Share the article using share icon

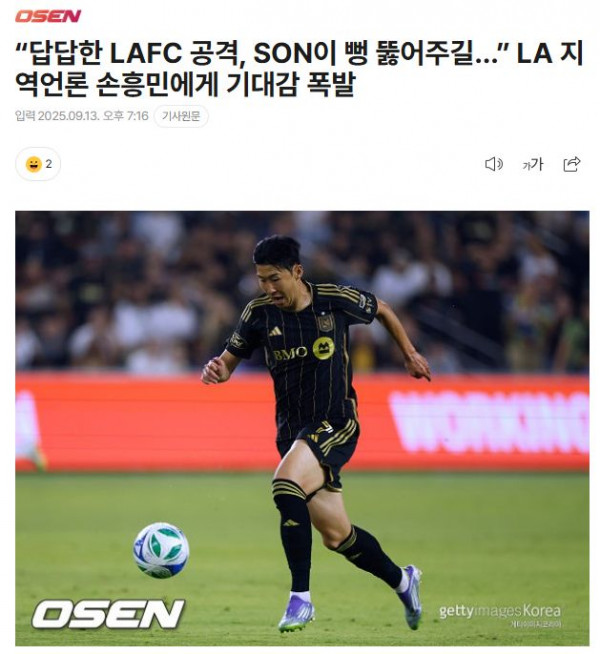click(x=572, y=164)
